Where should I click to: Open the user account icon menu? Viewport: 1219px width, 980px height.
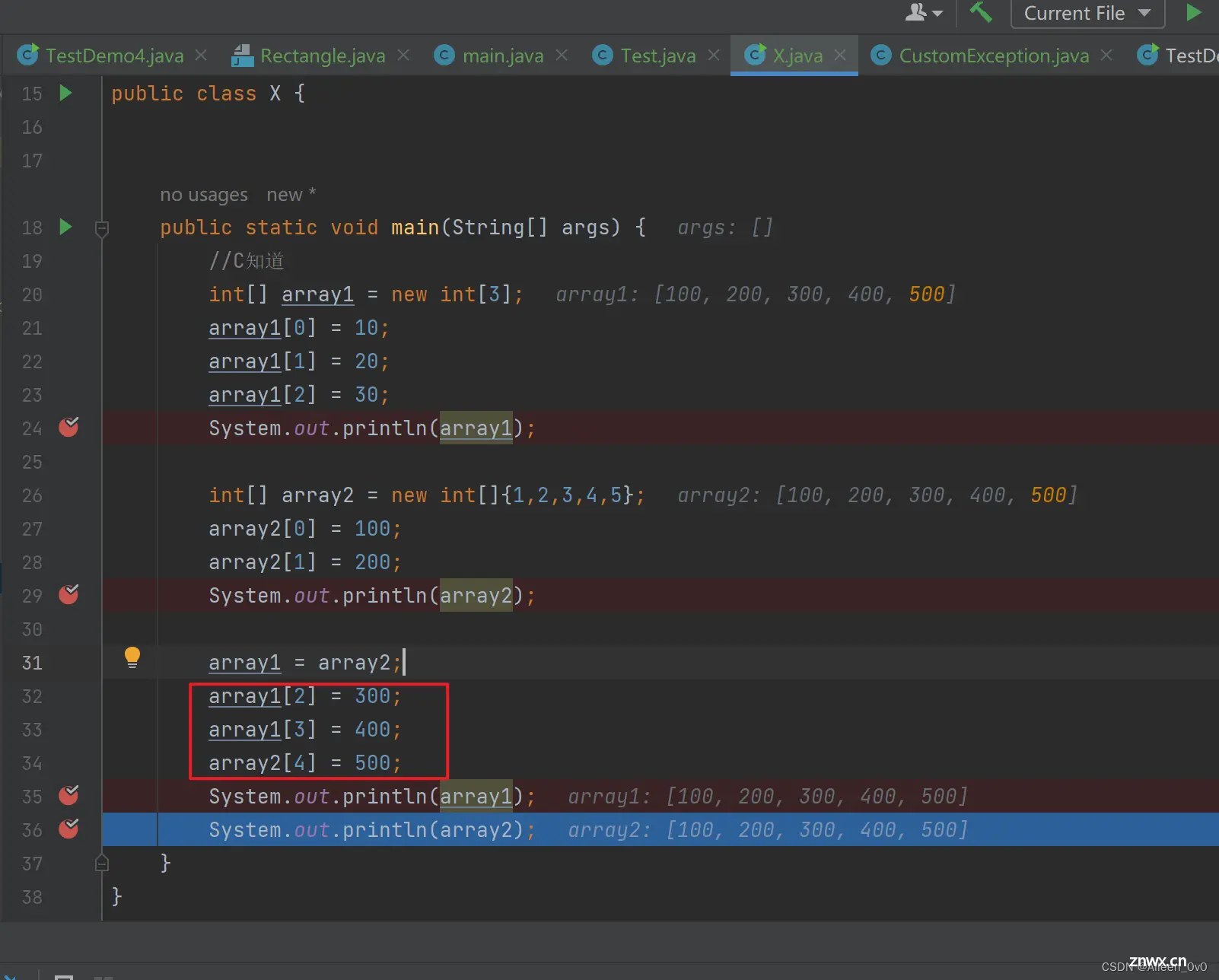click(x=924, y=12)
